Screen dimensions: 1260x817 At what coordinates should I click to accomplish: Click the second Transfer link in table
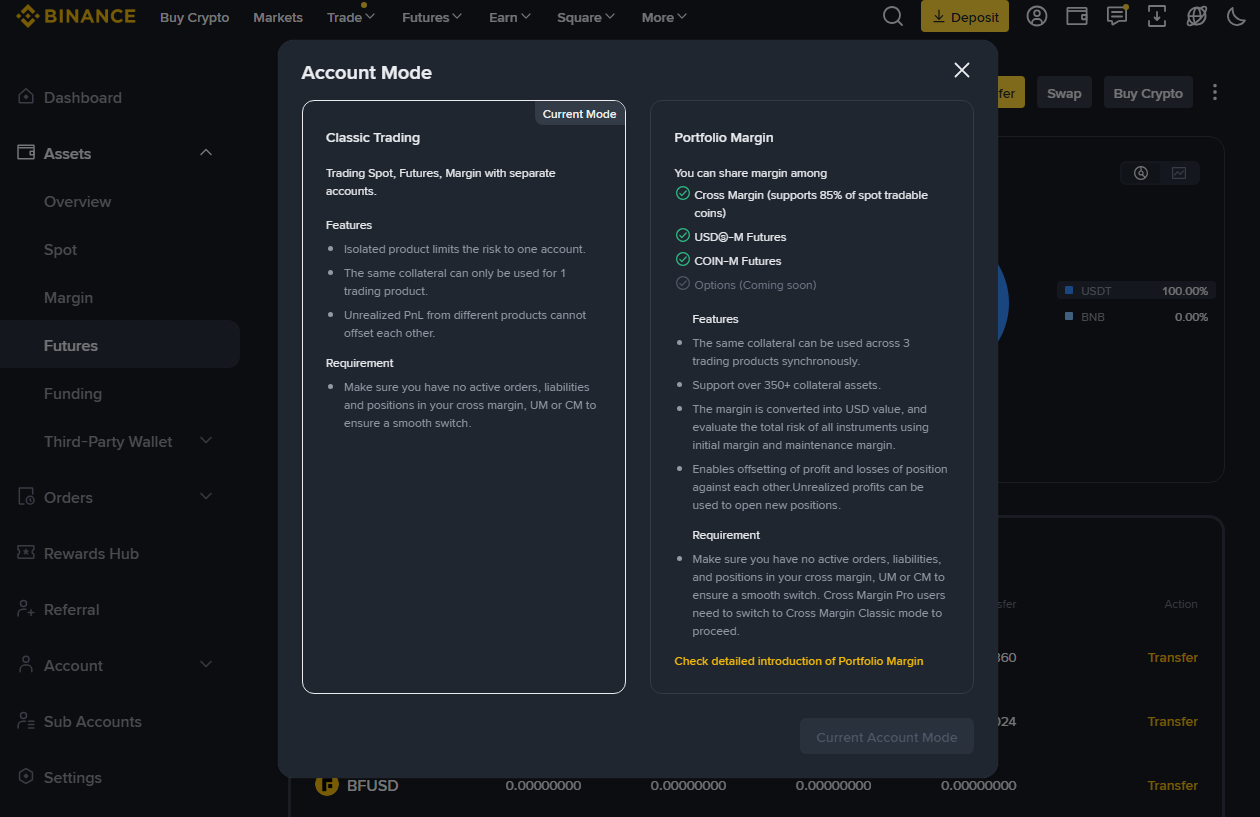click(x=1173, y=721)
